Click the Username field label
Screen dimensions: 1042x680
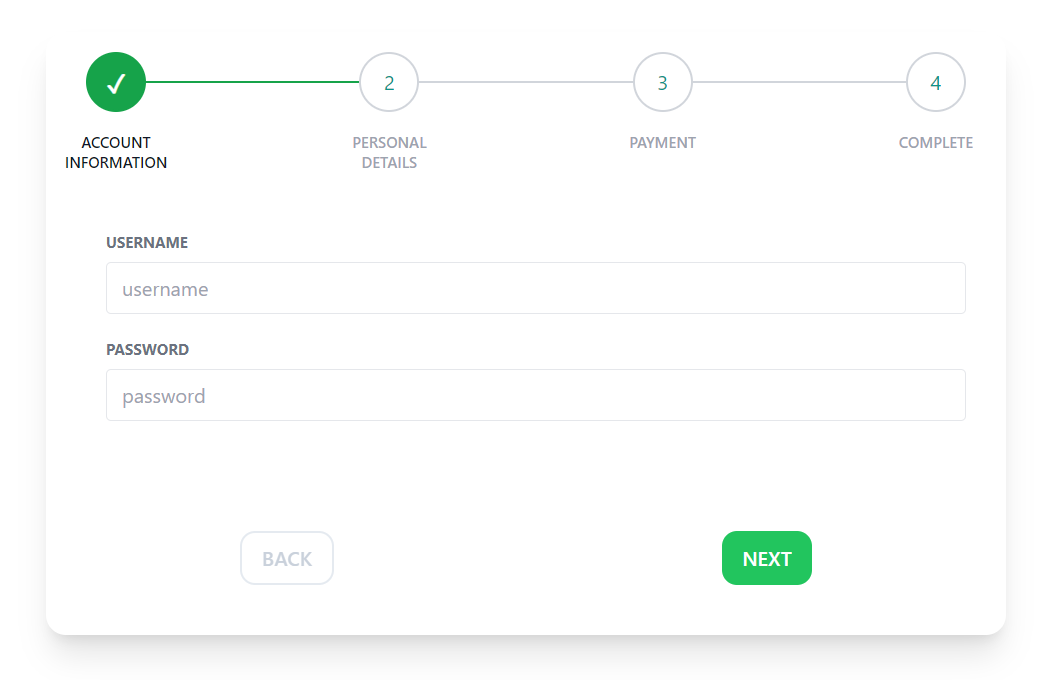(147, 243)
